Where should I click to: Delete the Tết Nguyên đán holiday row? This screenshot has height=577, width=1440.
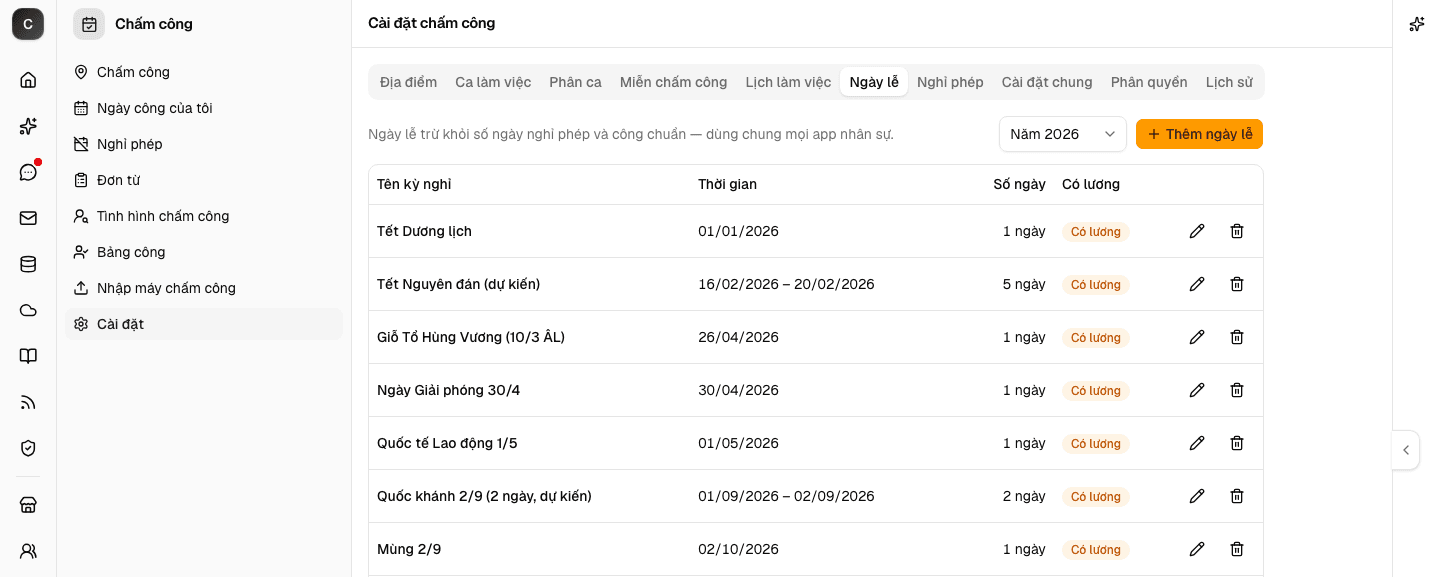pos(1237,284)
